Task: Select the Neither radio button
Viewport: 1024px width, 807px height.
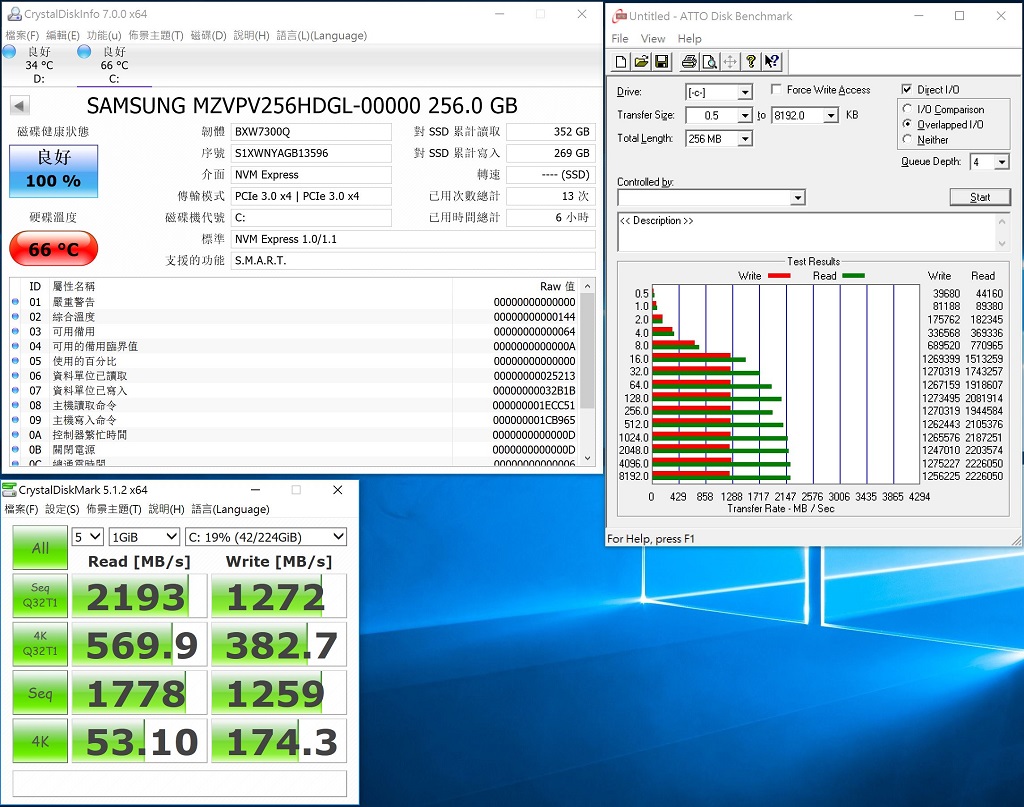Action: (907, 139)
